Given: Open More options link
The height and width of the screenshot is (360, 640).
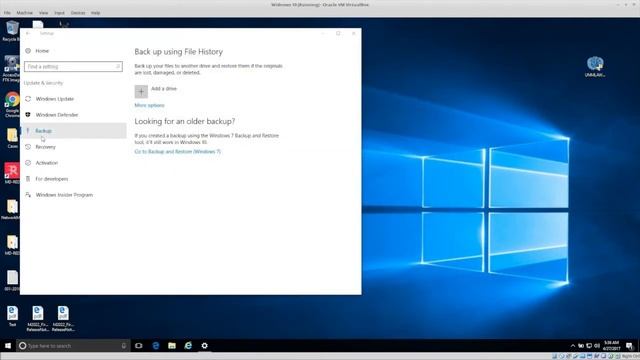Looking at the screenshot, I should click(x=149, y=105).
